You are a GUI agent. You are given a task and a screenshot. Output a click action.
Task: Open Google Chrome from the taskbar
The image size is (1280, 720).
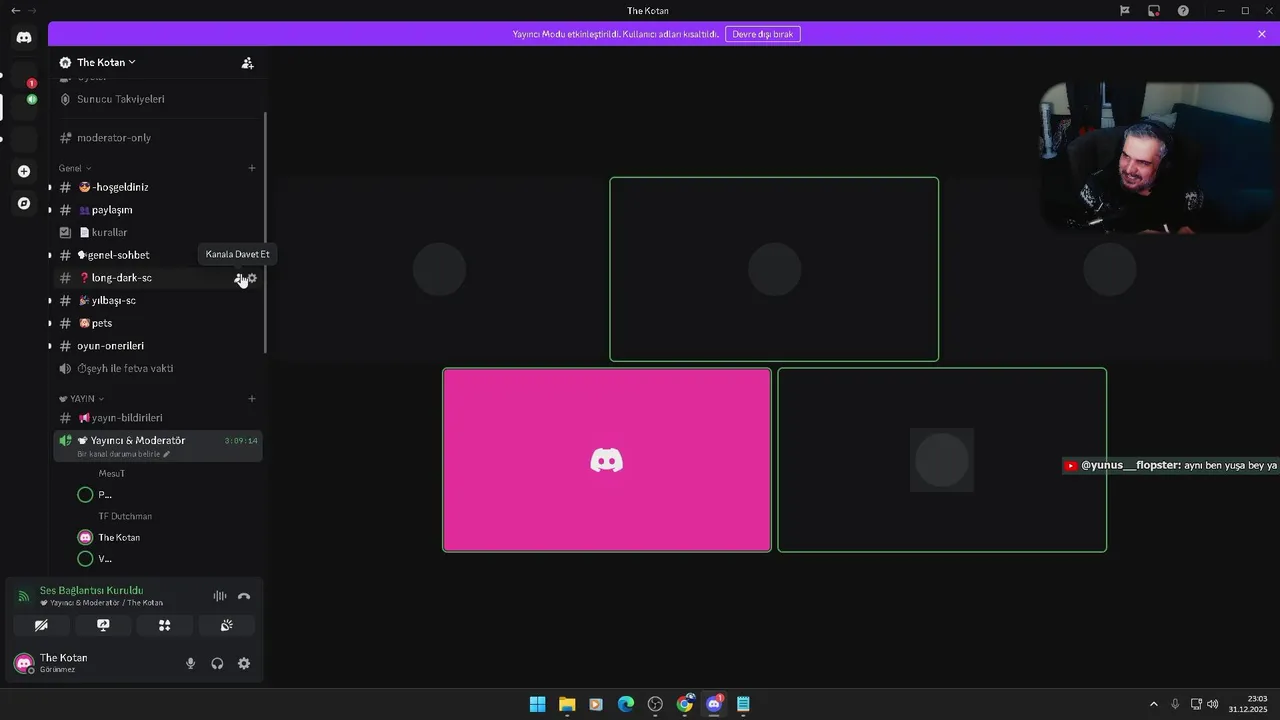point(685,704)
